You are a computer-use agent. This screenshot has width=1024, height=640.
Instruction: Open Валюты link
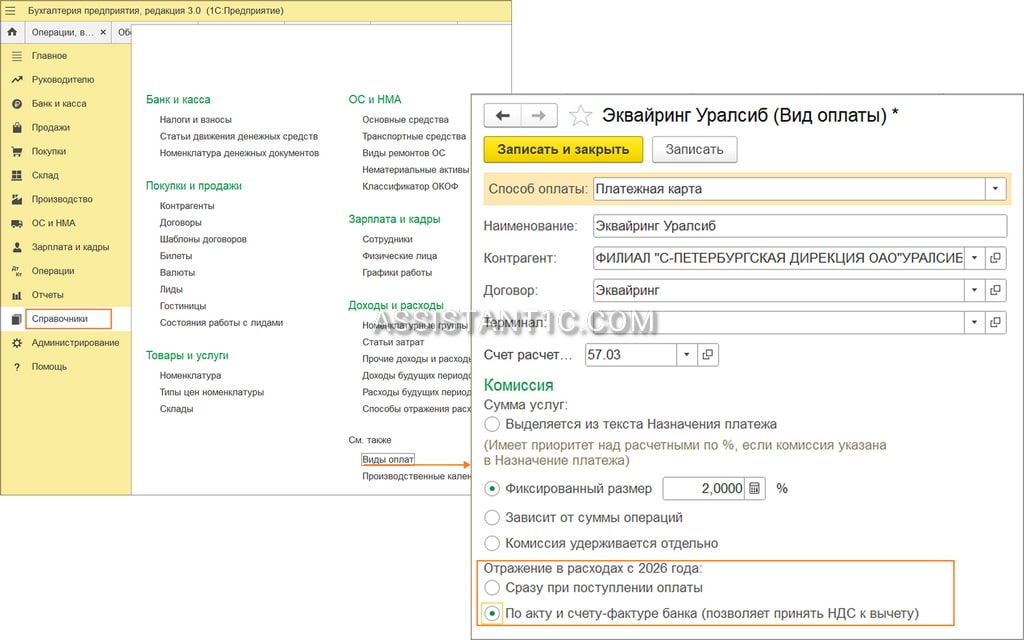pyautogui.click(x=177, y=272)
